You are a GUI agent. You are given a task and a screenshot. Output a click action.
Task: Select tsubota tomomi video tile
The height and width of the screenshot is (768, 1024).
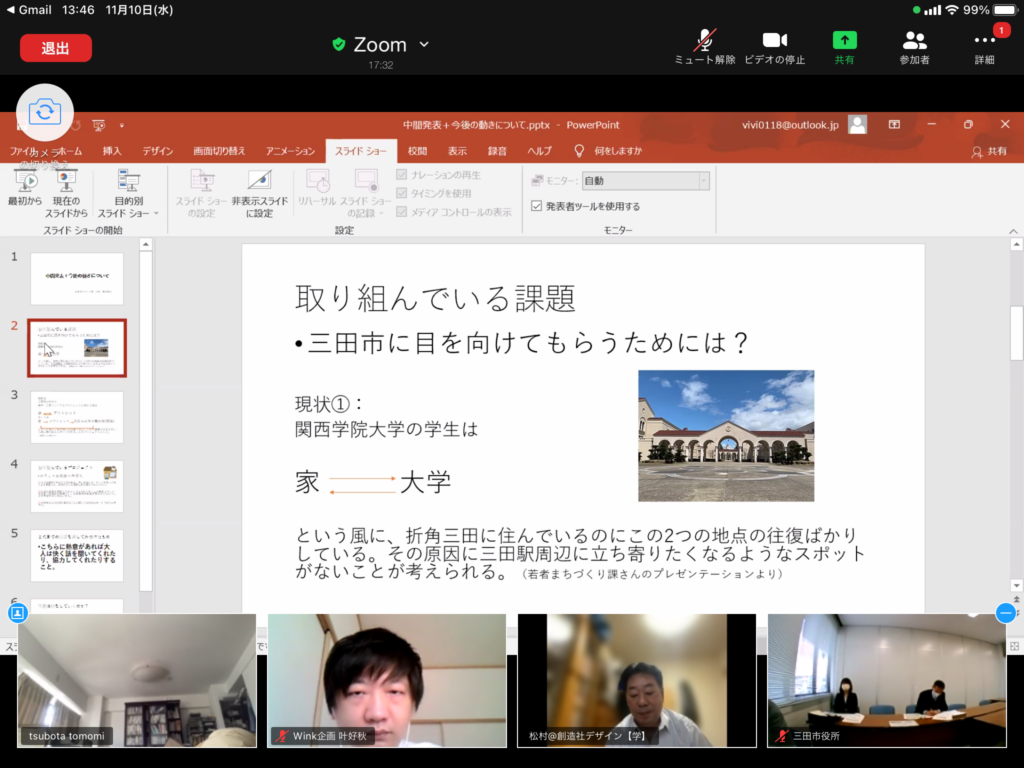point(136,680)
